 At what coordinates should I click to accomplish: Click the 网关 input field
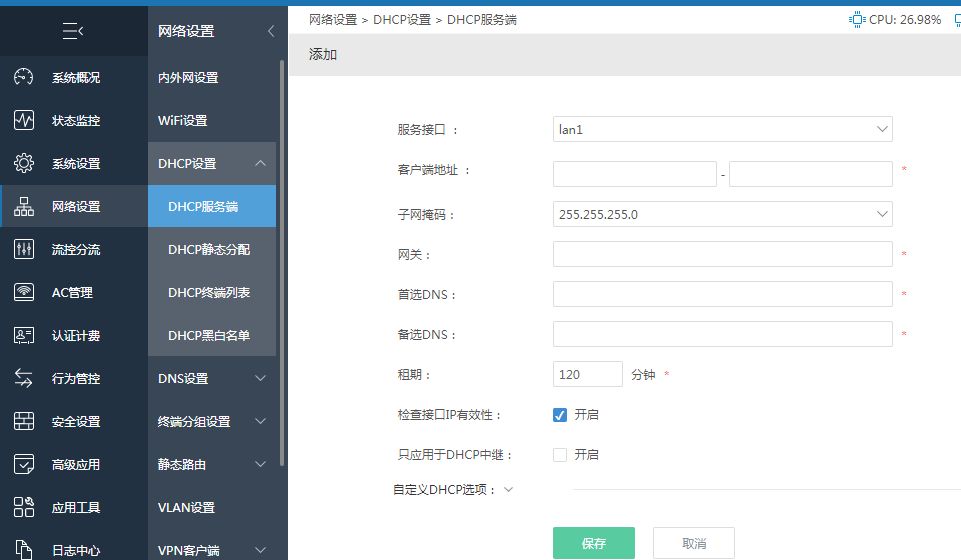(723, 254)
